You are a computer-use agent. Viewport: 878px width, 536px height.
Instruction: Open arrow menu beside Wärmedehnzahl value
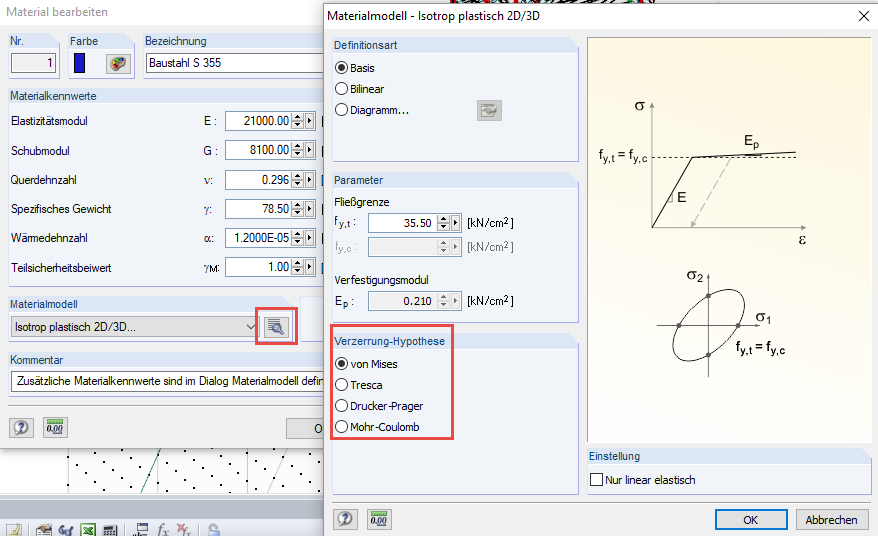309,238
